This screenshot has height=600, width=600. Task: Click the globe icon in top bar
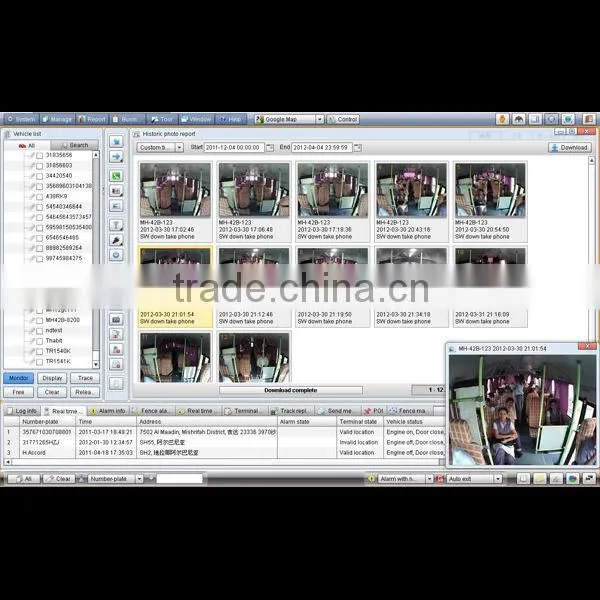pos(568,119)
